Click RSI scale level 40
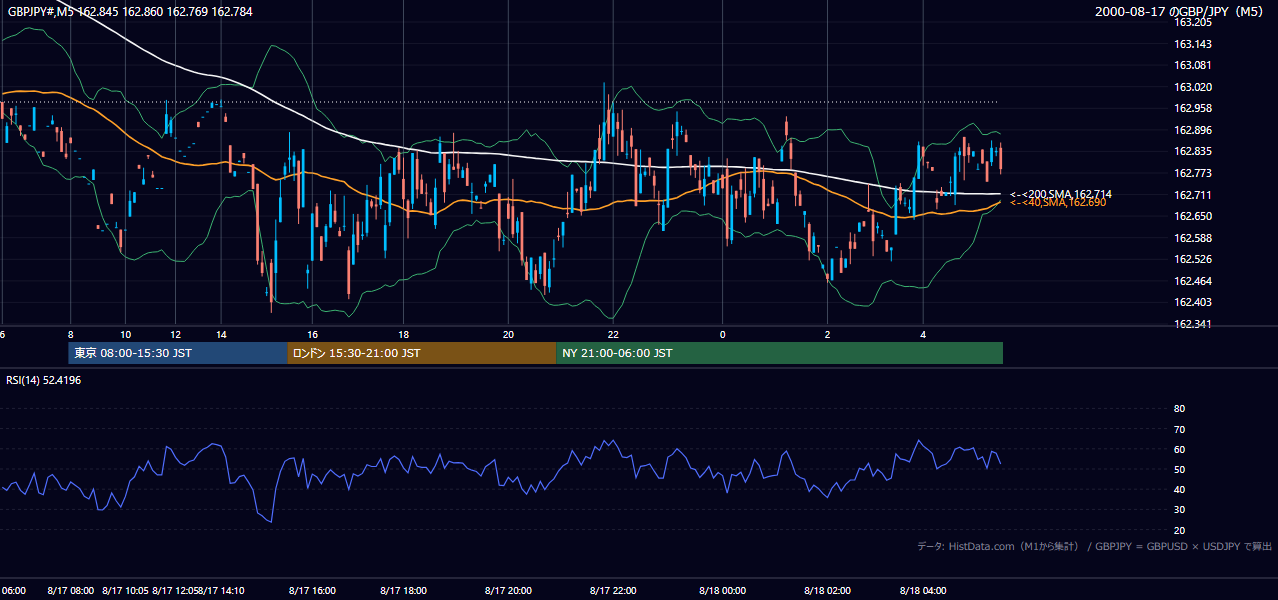The image size is (1278, 600). 1179,489
